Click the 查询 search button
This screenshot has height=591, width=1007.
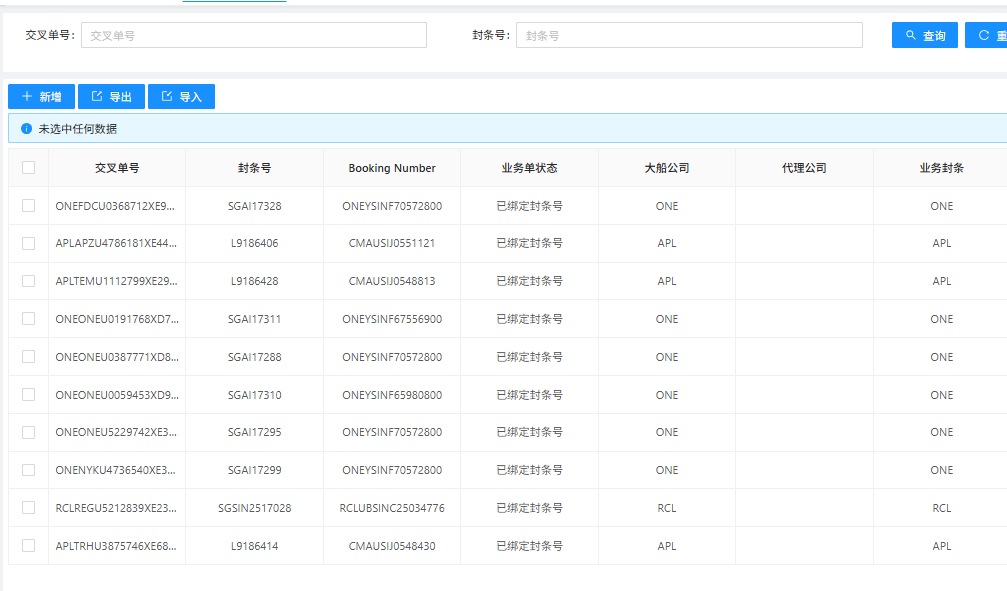click(x=924, y=35)
